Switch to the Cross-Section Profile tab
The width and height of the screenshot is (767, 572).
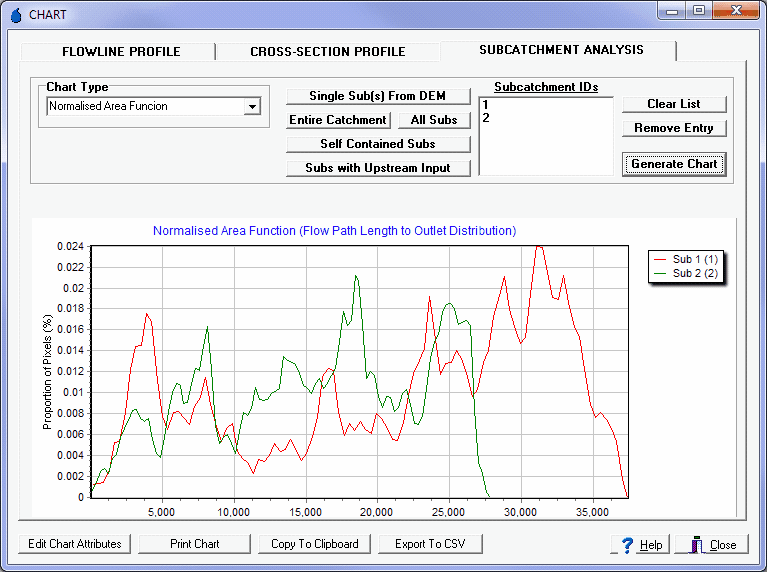[327, 51]
